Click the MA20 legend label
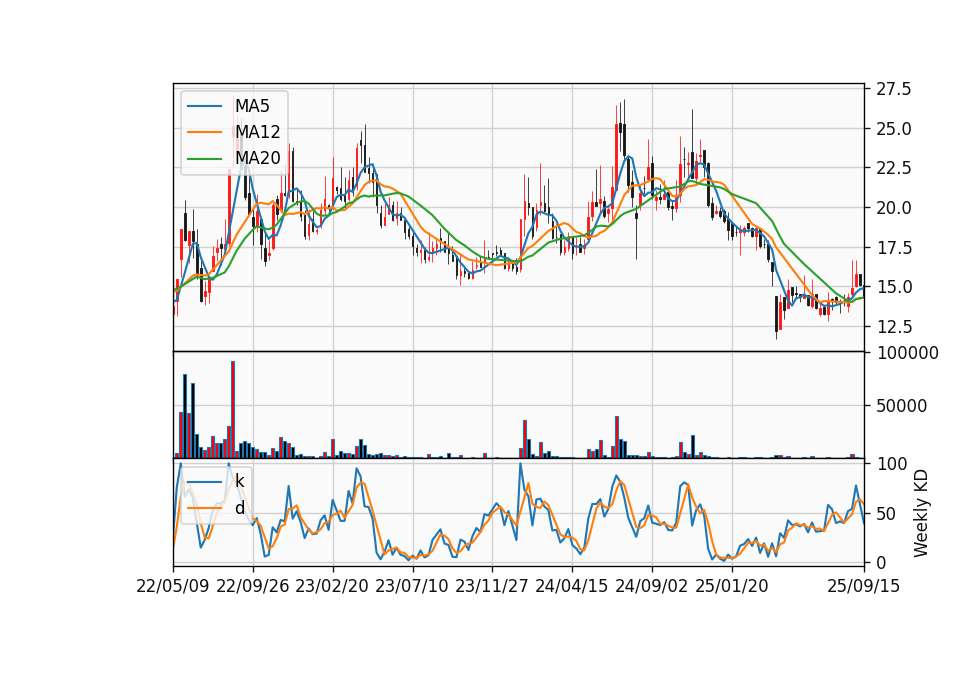This screenshot has height=690, width=960. pos(258,158)
